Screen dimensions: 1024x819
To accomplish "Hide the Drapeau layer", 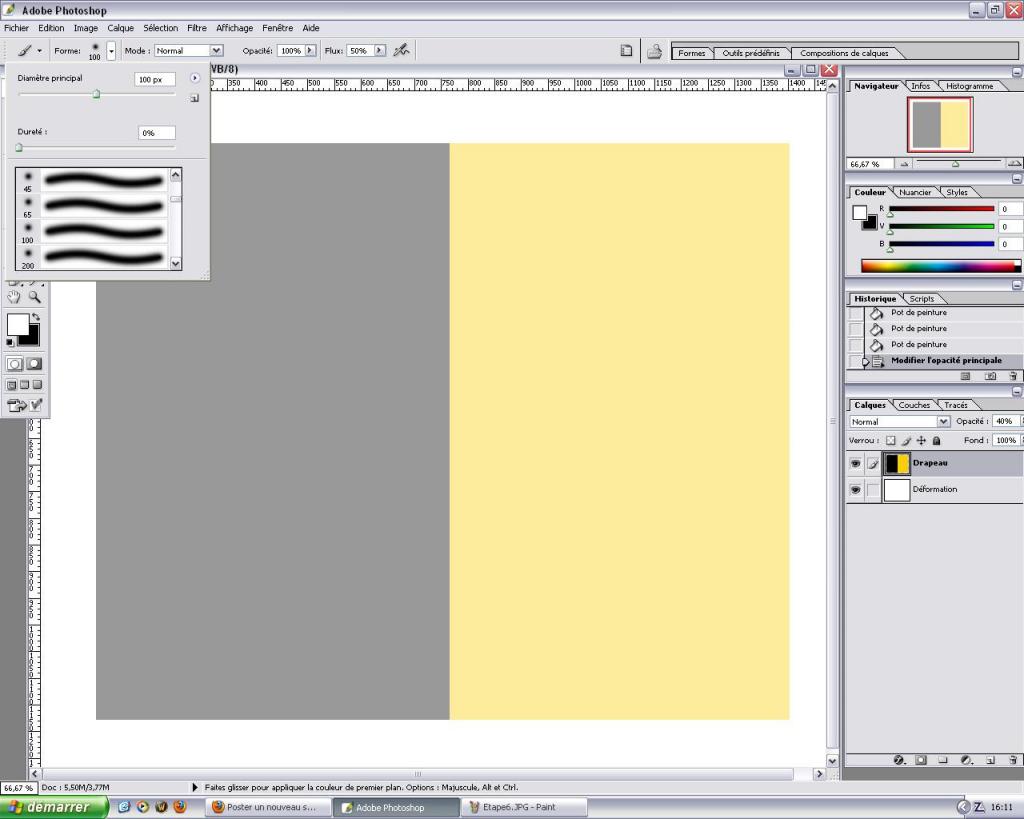I will point(856,463).
